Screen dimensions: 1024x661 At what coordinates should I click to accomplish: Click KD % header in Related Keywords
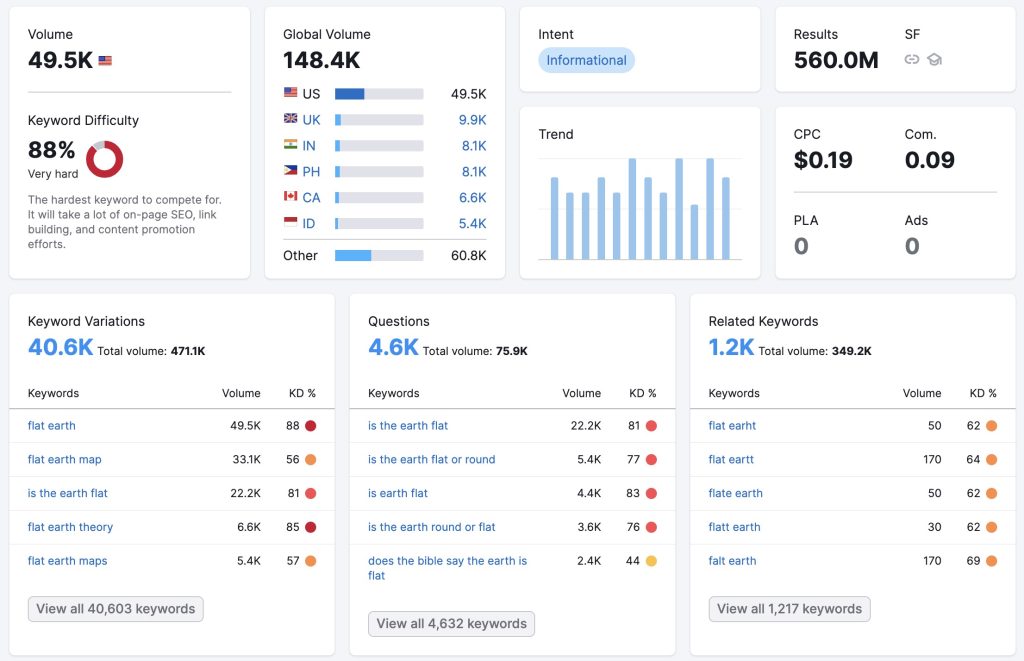tap(983, 393)
